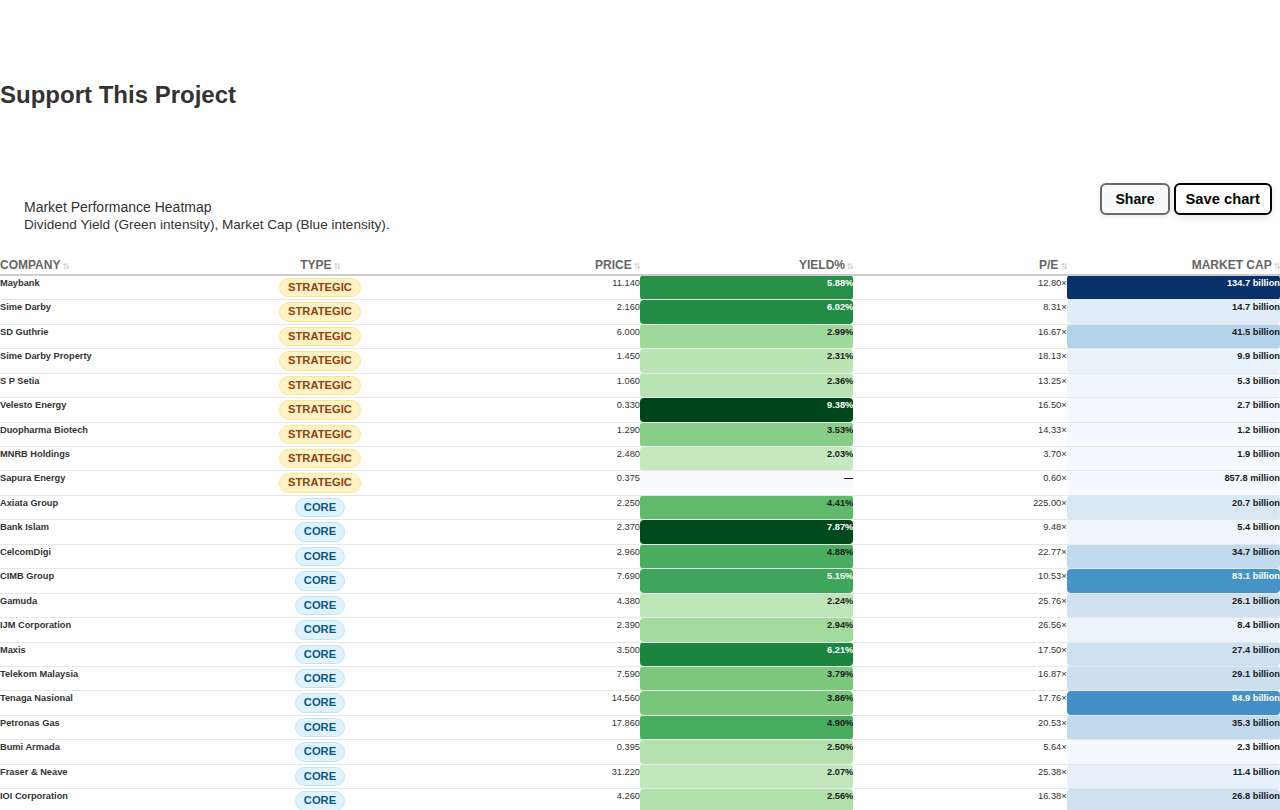This screenshot has width=1280, height=810.
Task: Click Petronas Gas price 17.860
Action: pos(626,723)
